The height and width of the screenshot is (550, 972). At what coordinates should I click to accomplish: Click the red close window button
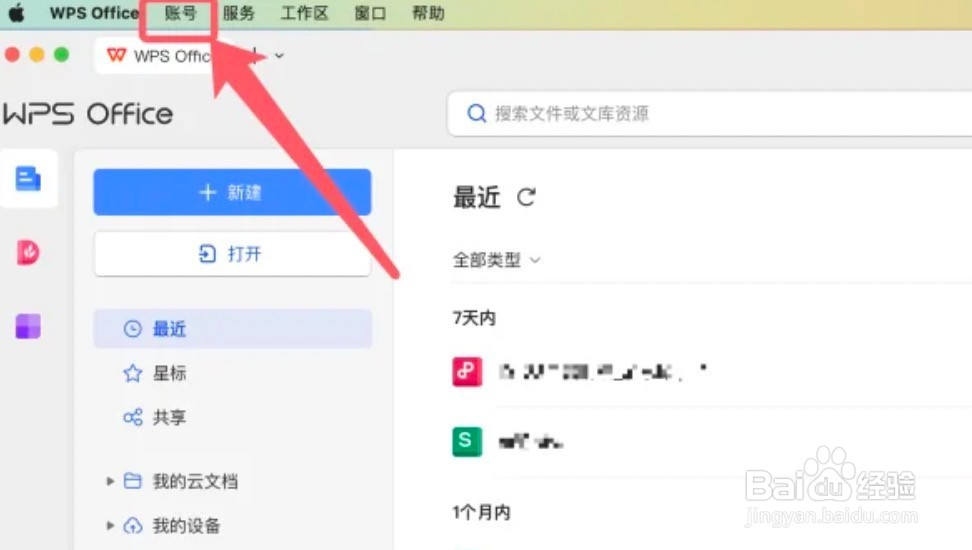pyautogui.click(x=12, y=55)
